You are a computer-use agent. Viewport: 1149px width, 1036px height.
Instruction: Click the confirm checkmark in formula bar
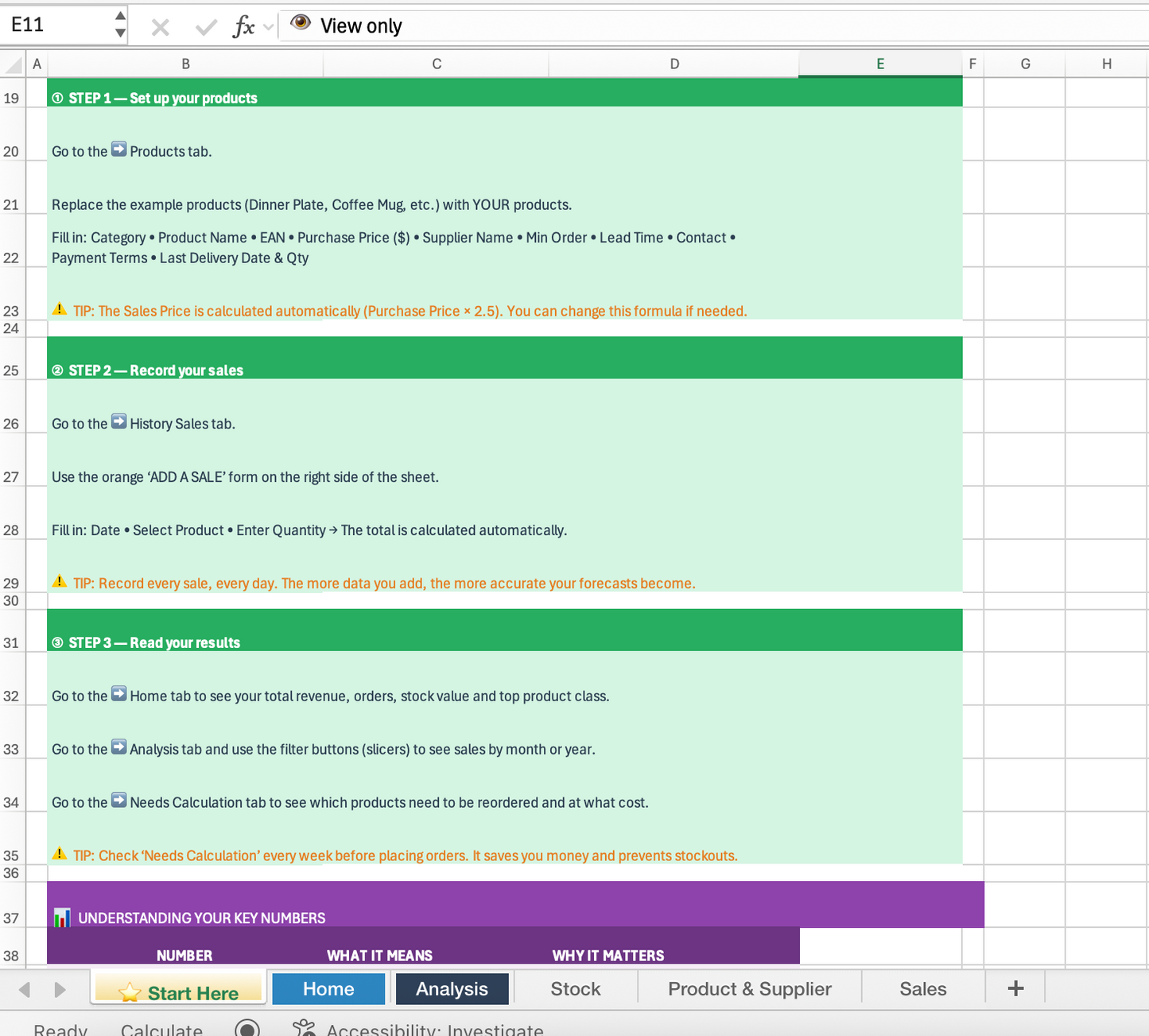[206, 28]
